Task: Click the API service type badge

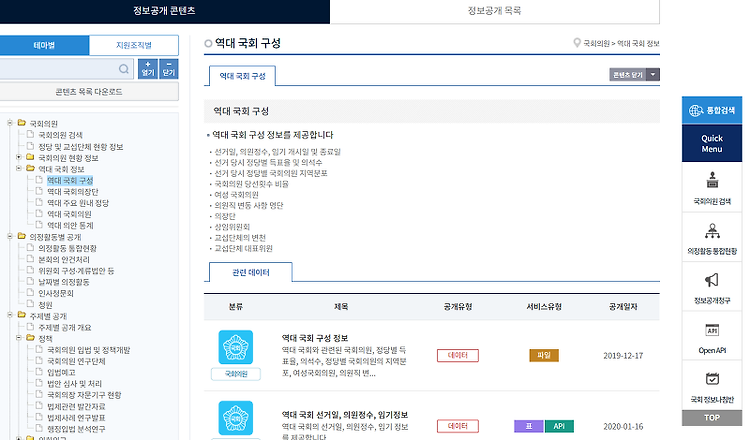Action: 559,426
